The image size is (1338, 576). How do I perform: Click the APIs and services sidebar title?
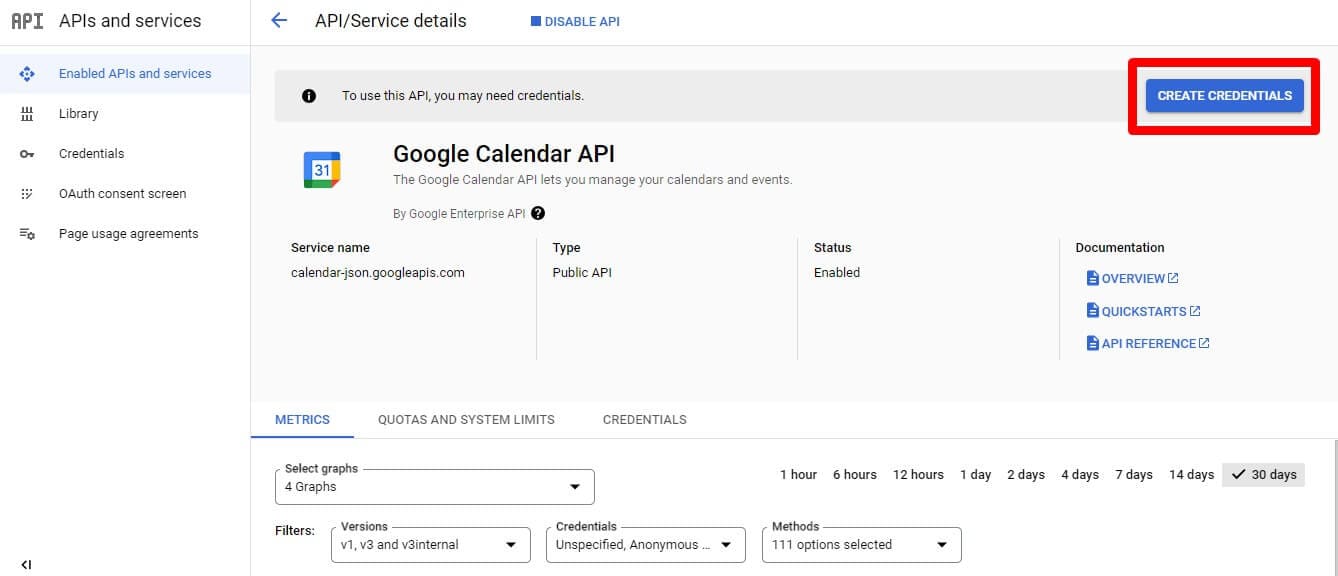click(x=130, y=21)
